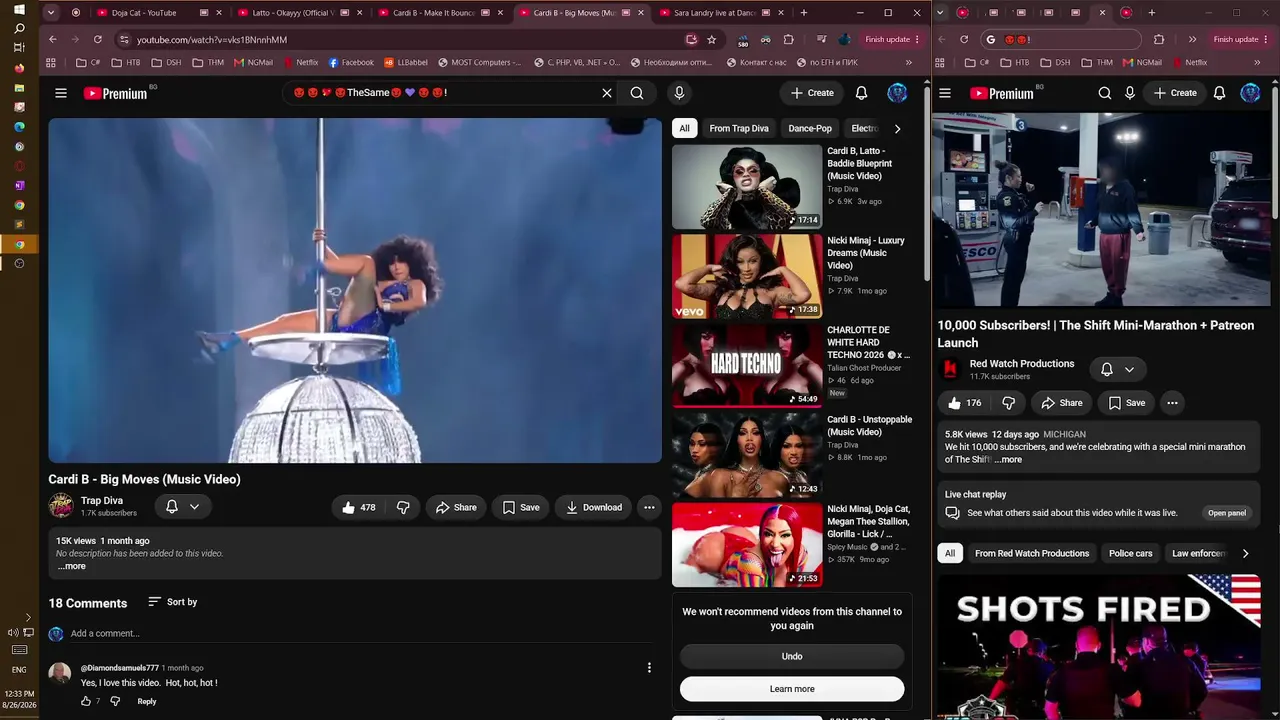Screen dimensions: 1280x720
Task: Show hidden bookmarks in left window
Action: (911, 62)
